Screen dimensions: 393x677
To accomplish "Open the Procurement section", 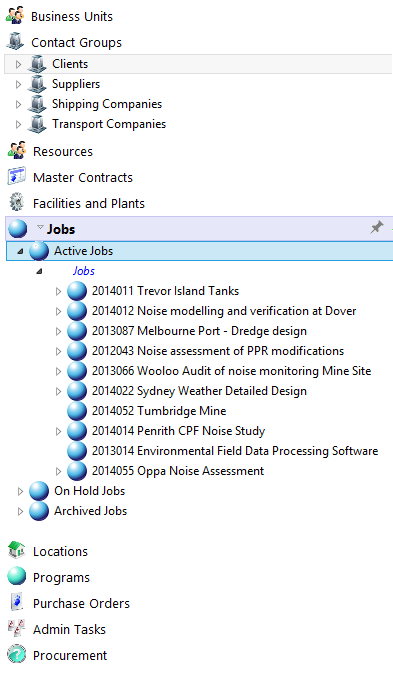I will tap(70, 655).
